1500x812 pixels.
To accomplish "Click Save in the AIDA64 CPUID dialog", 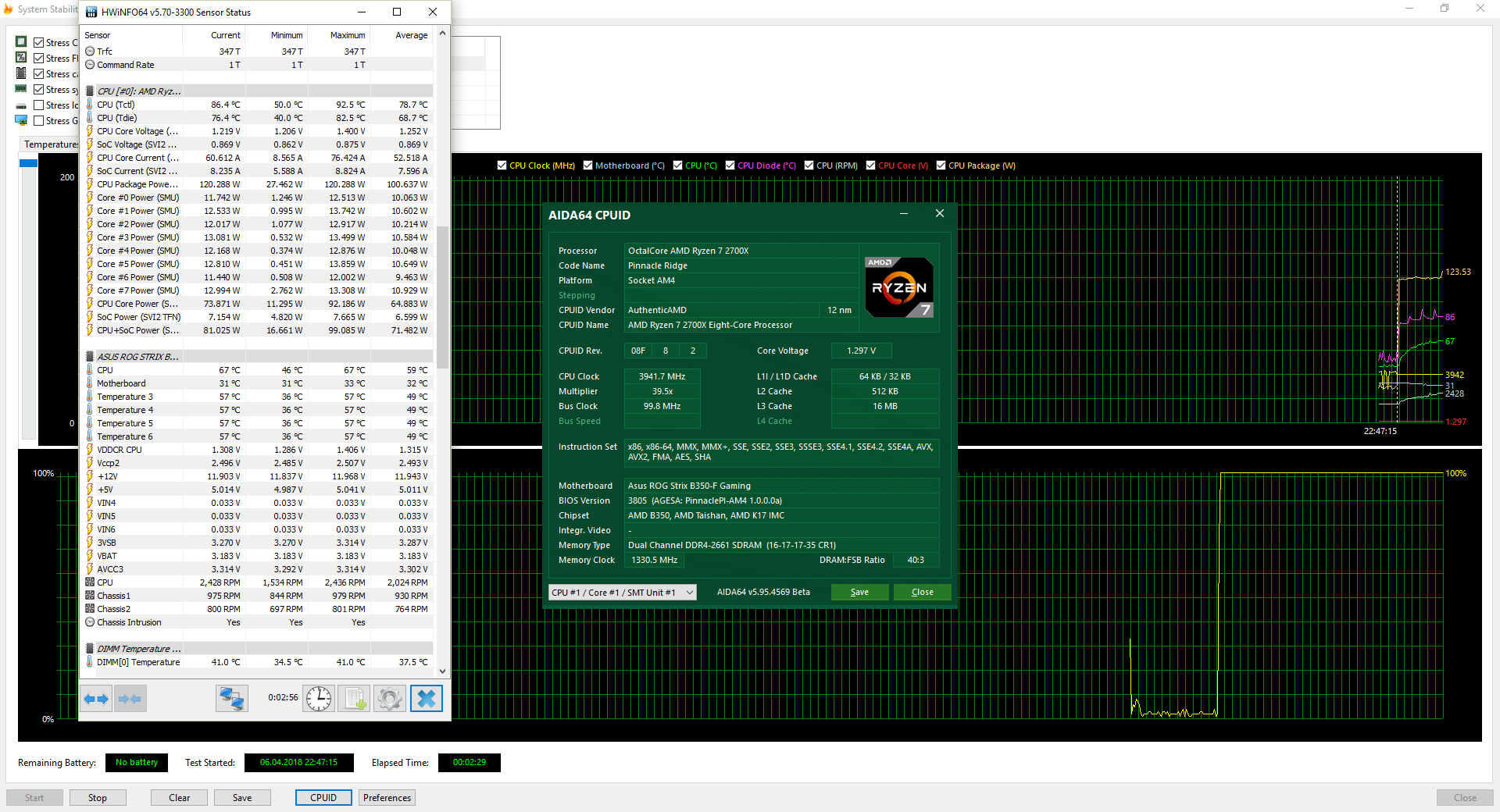I will point(859,593).
